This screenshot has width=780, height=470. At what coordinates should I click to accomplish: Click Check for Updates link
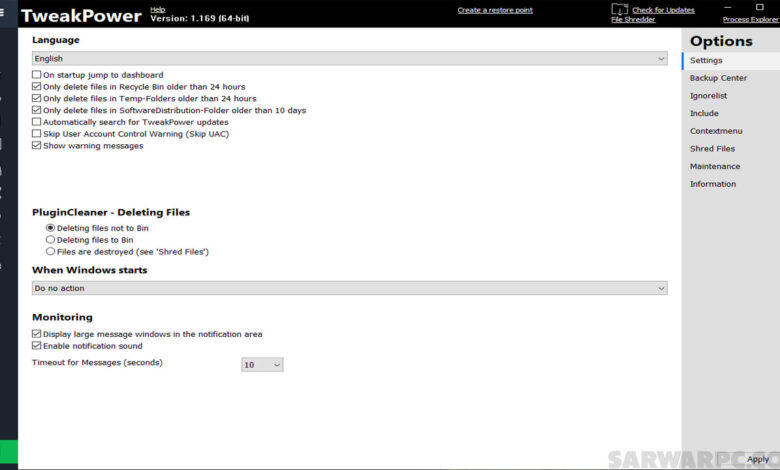pyautogui.click(x=663, y=10)
